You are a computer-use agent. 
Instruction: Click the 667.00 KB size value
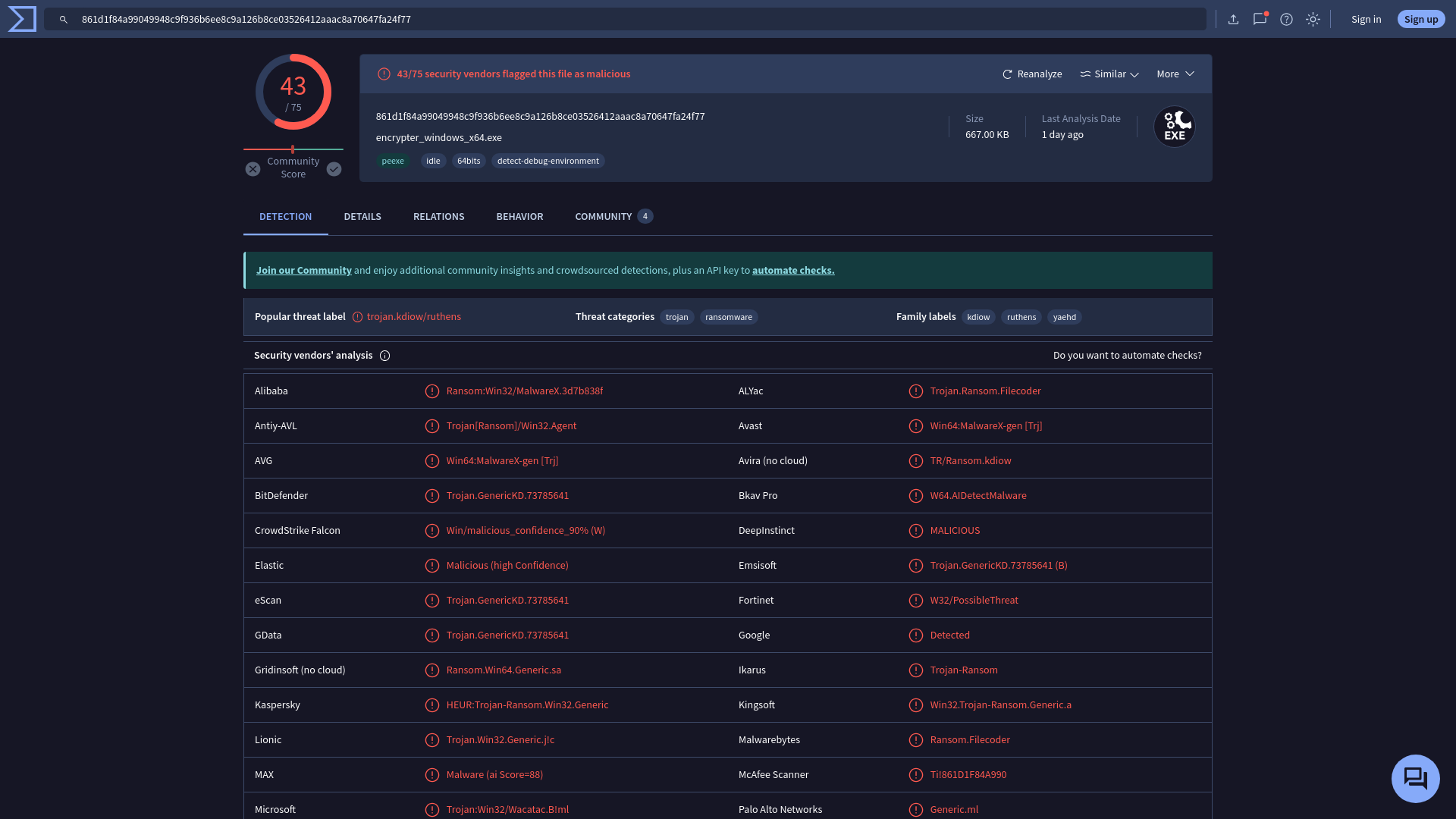click(987, 135)
